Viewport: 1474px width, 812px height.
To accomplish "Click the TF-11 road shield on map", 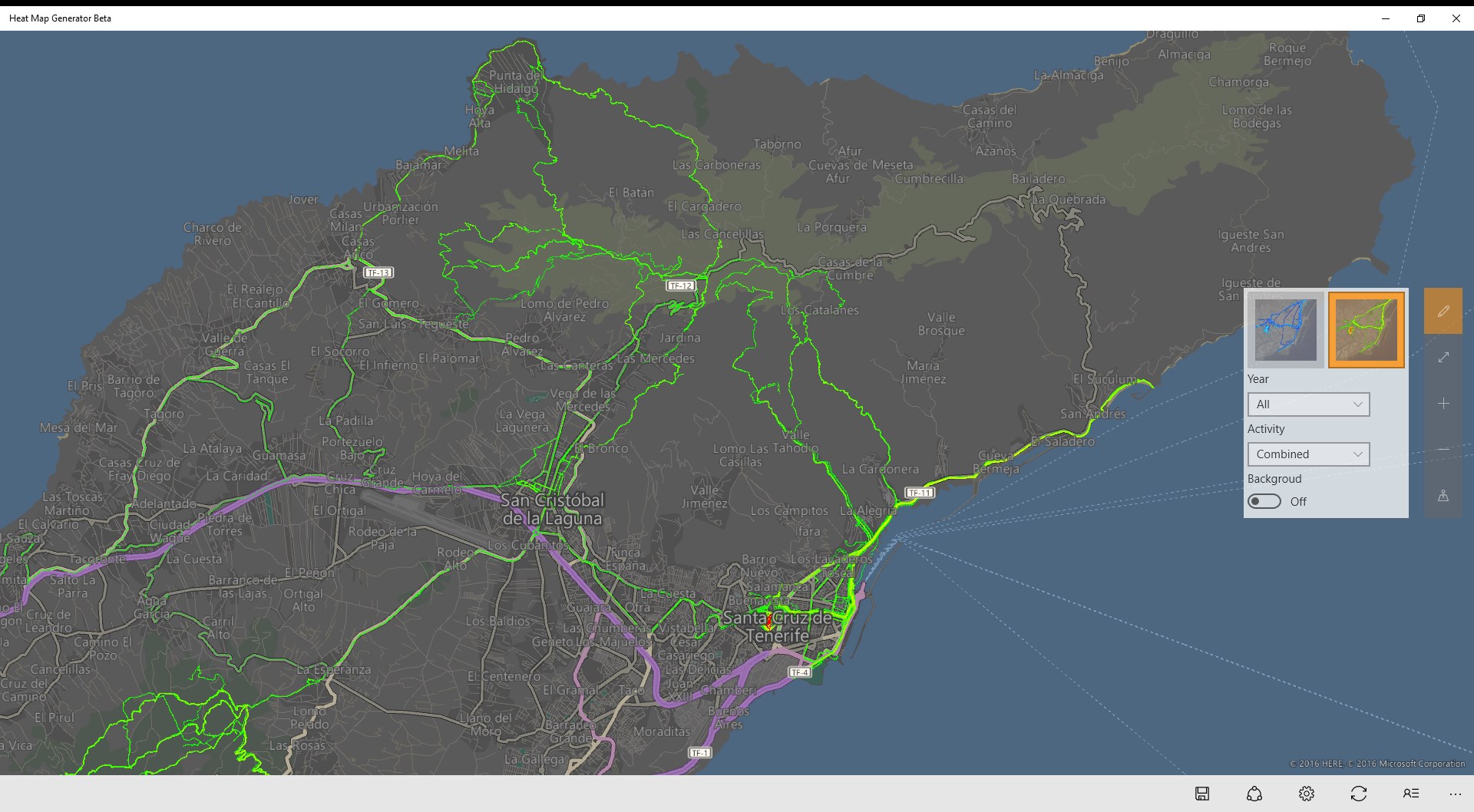I will click(x=920, y=493).
